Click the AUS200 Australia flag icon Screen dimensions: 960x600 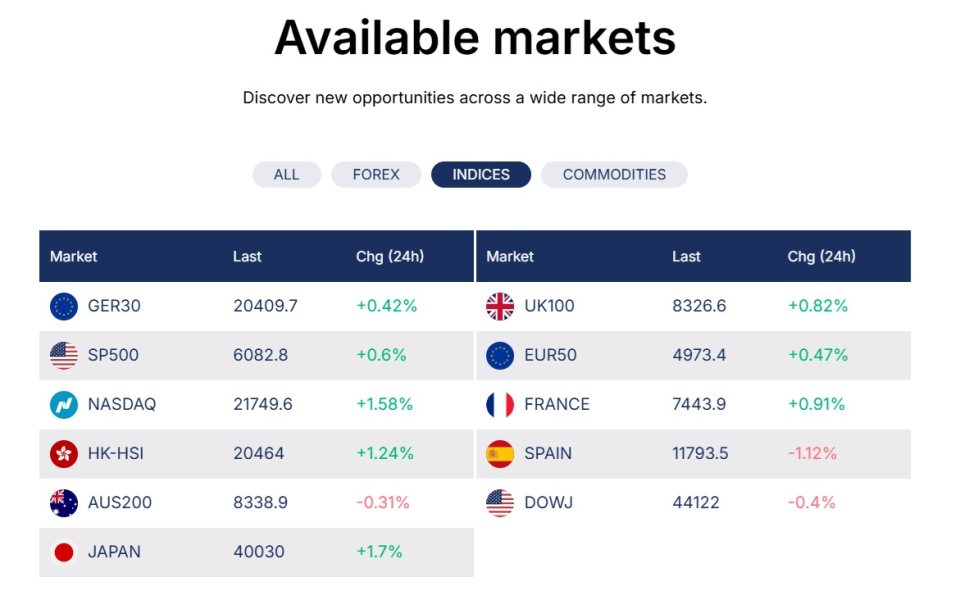pyautogui.click(x=64, y=502)
